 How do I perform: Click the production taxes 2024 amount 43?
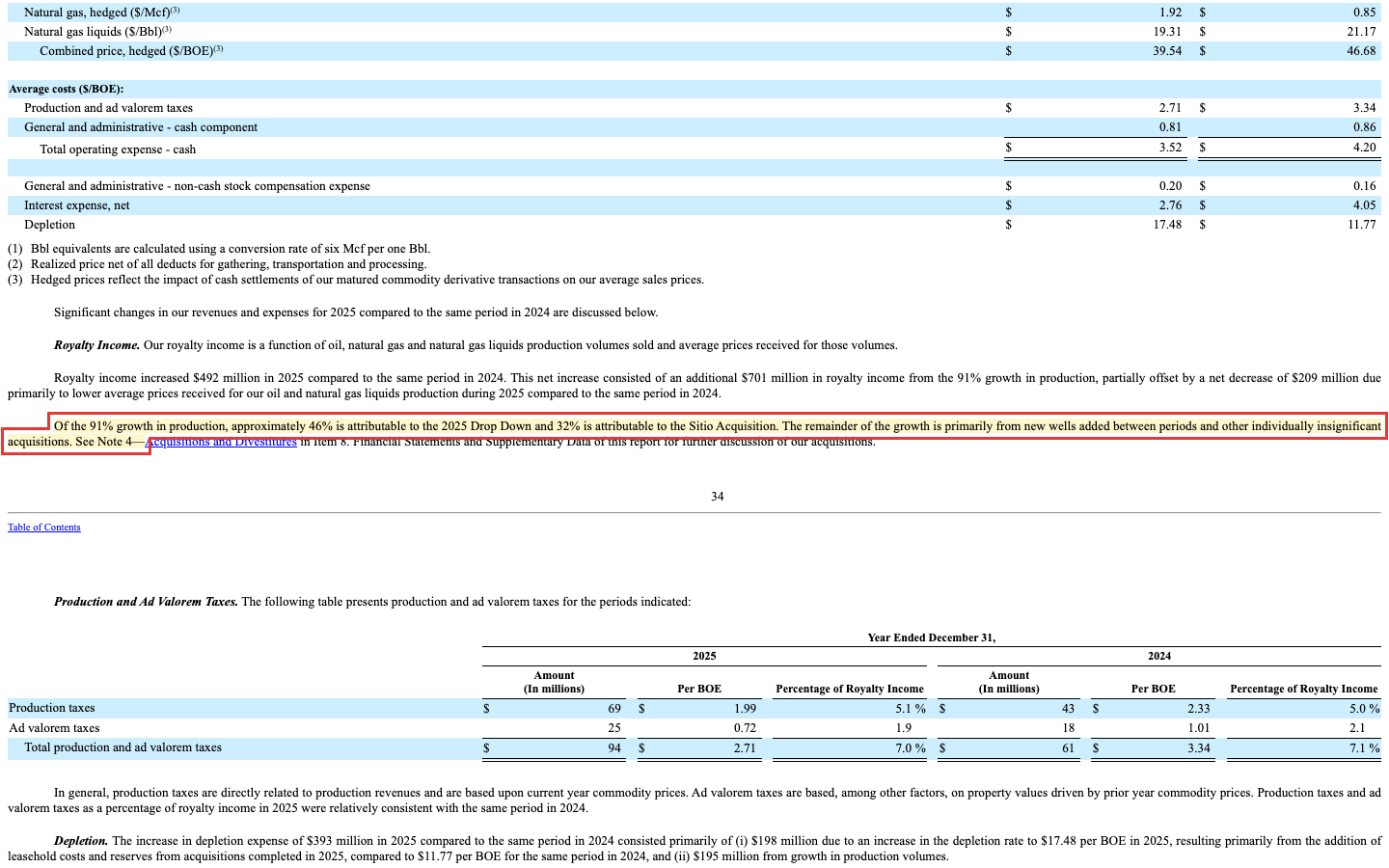[x=1068, y=709]
